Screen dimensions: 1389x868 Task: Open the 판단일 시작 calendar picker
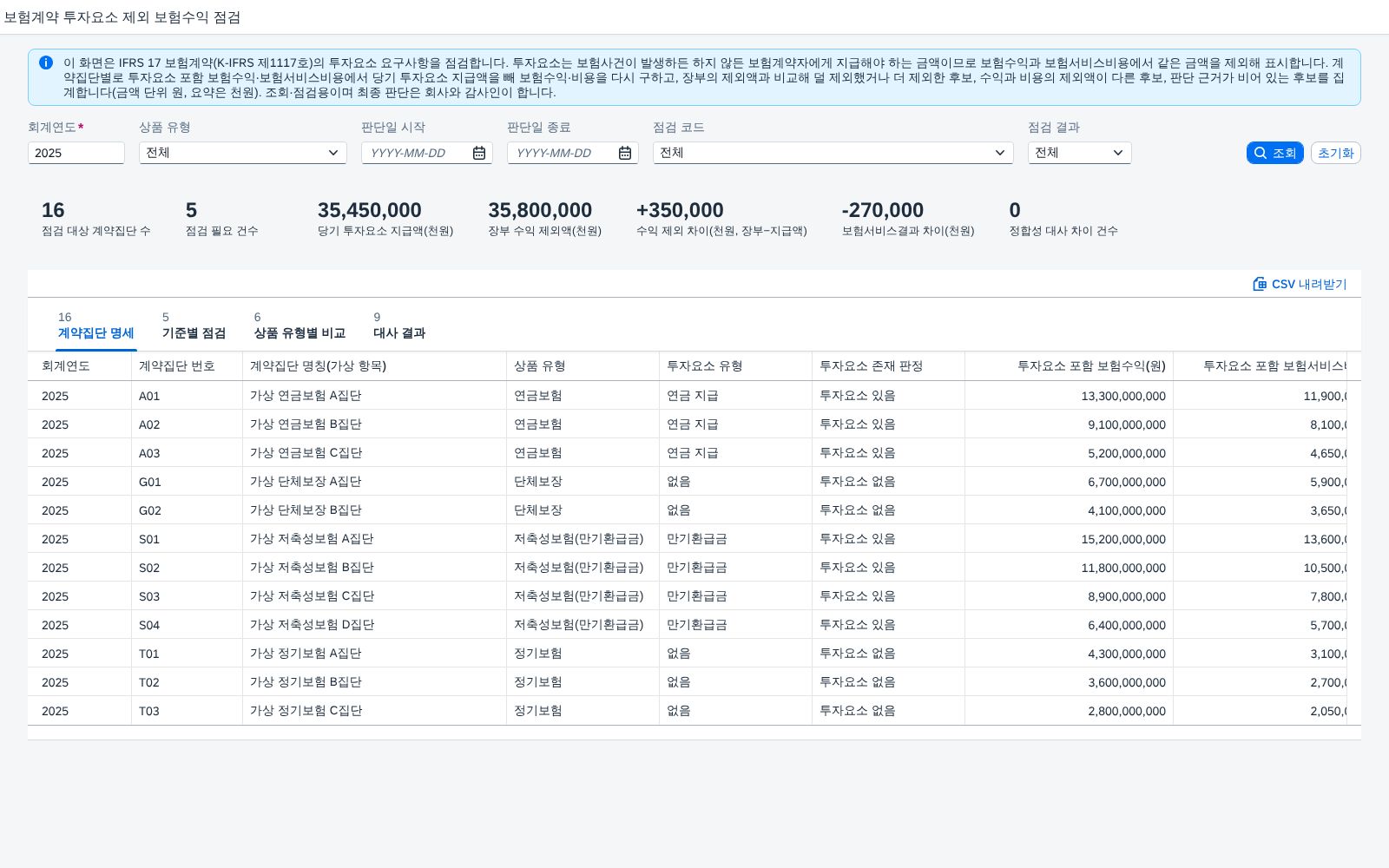tap(479, 153)
